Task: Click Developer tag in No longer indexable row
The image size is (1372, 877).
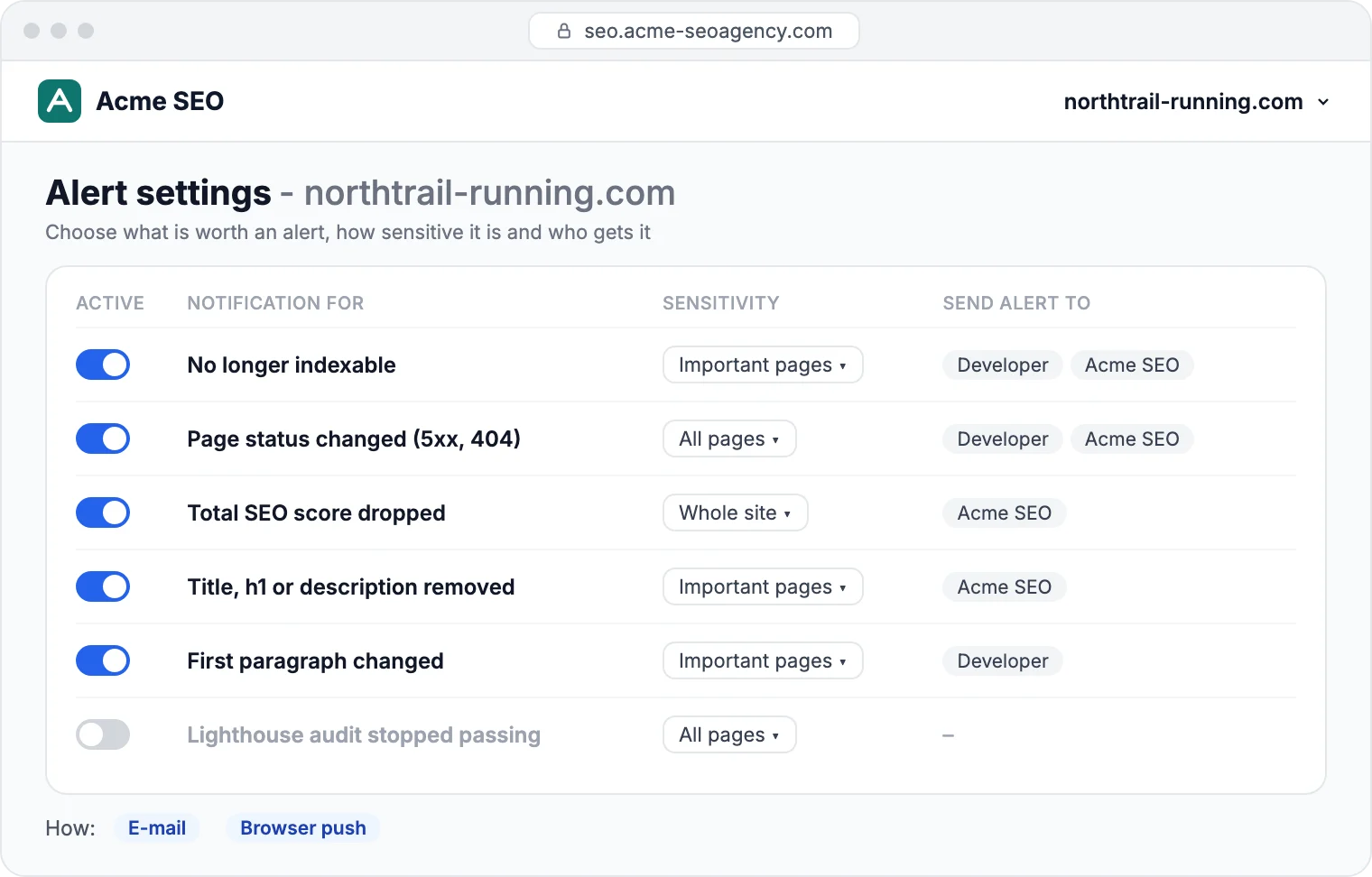Action: (x=1003, y=365)
